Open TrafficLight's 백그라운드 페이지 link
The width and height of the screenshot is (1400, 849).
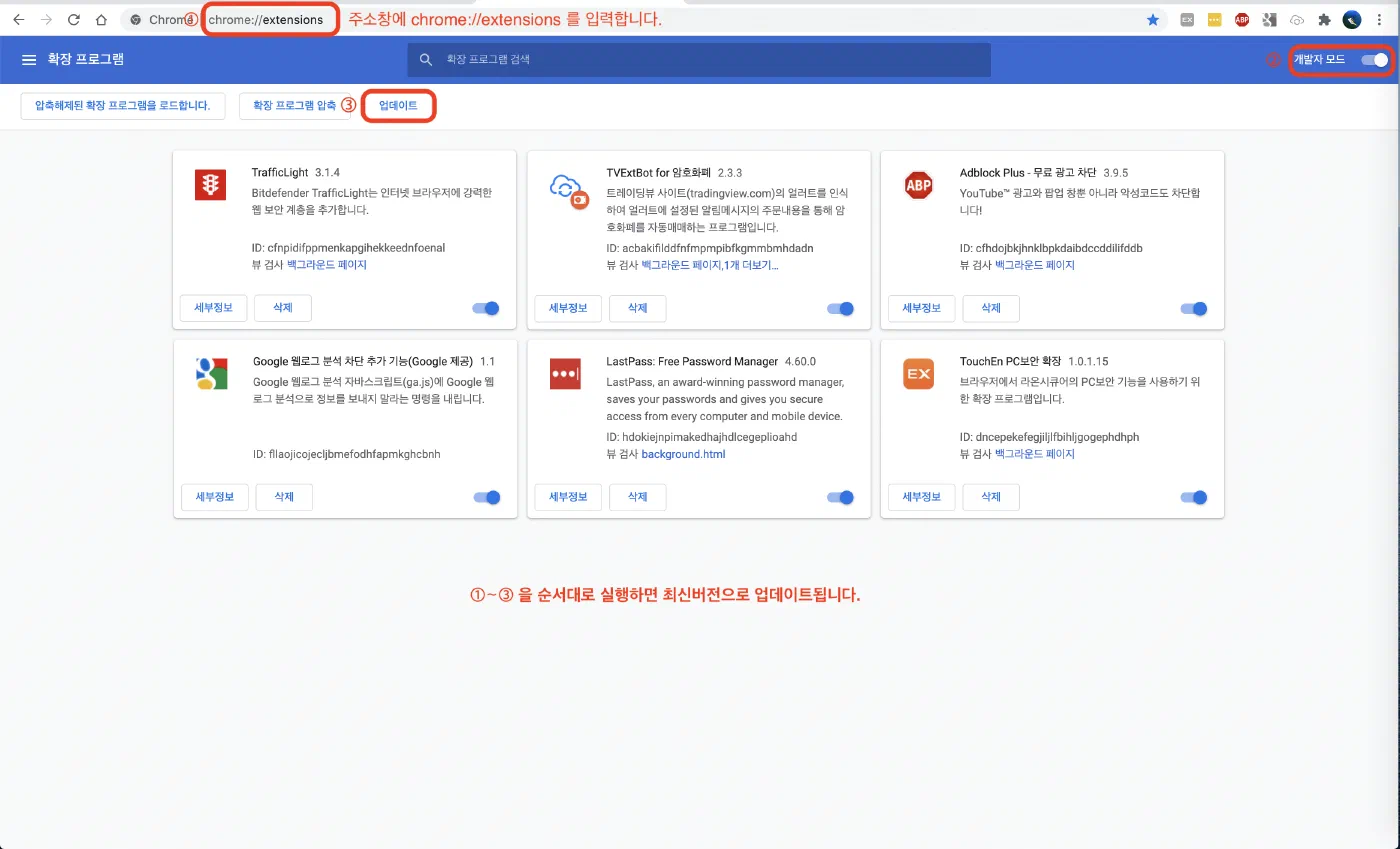327,265
